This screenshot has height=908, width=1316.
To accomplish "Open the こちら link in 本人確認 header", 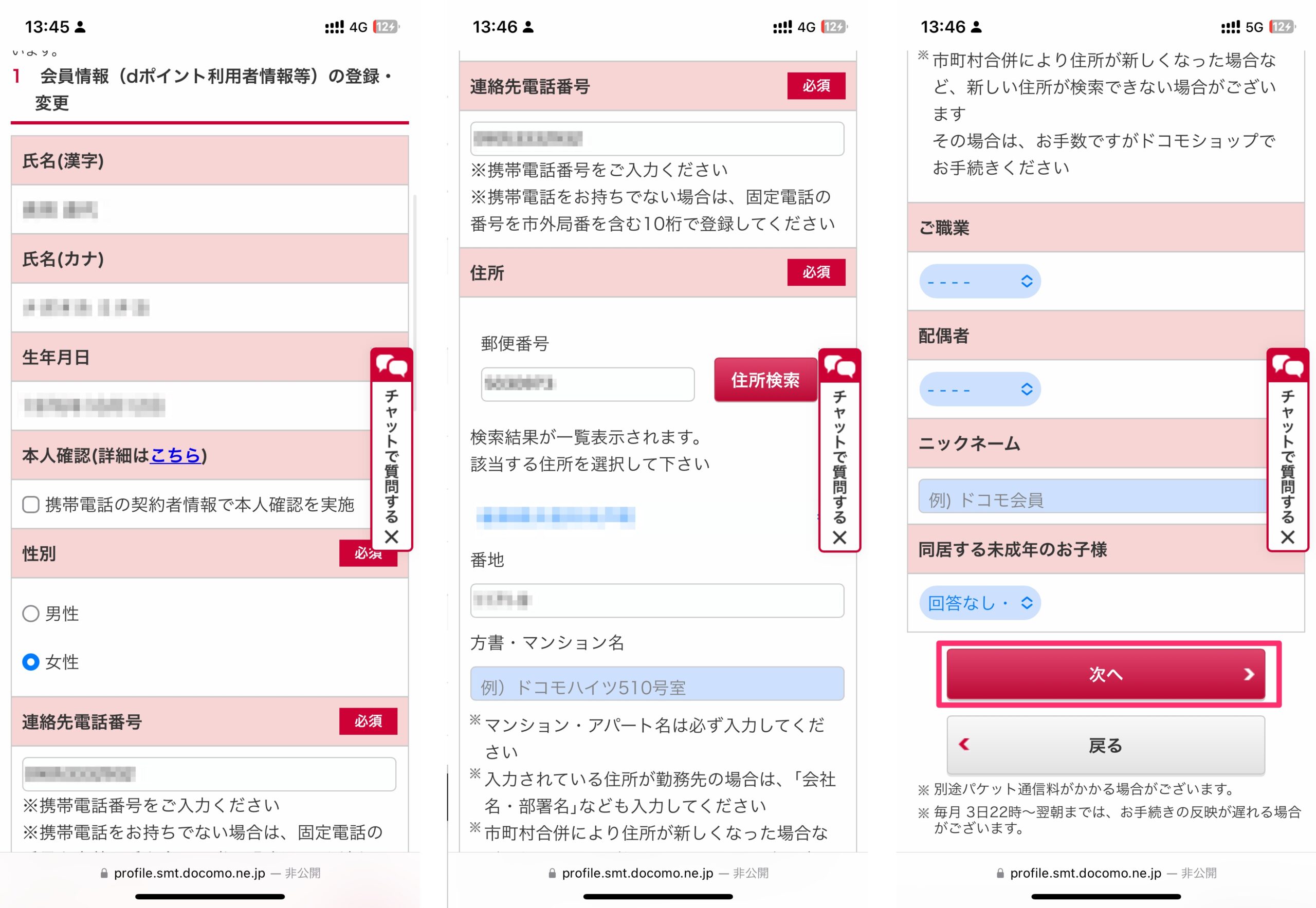I will click(x=175, y=455).
